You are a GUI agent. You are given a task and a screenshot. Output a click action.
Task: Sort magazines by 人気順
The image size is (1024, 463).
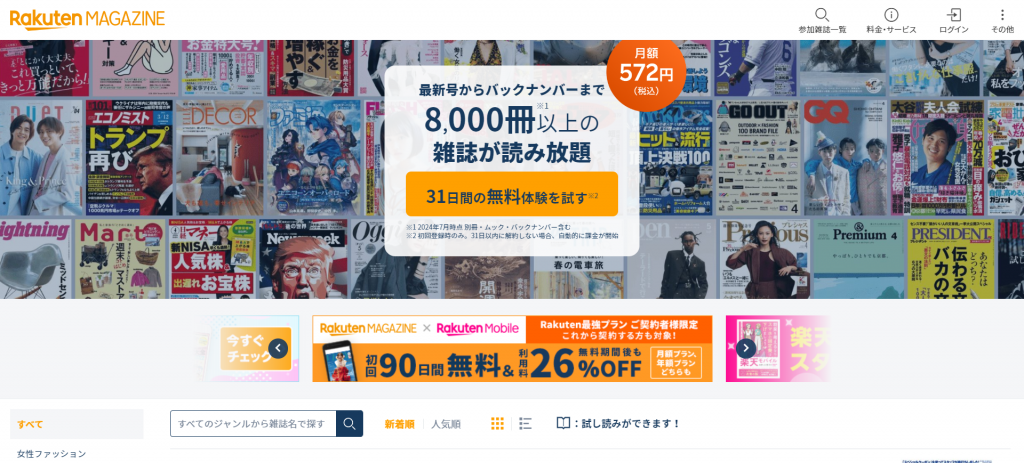coord(445,424)
